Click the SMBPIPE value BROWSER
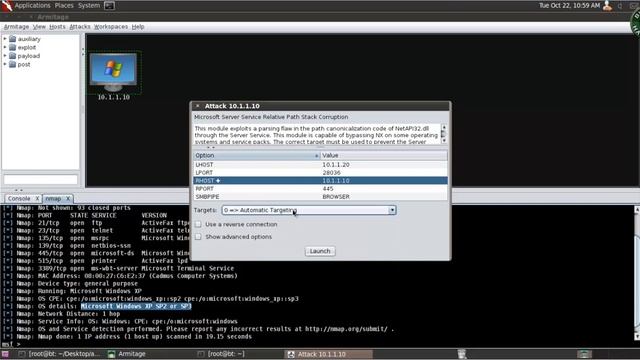 (x=336, y=197)
